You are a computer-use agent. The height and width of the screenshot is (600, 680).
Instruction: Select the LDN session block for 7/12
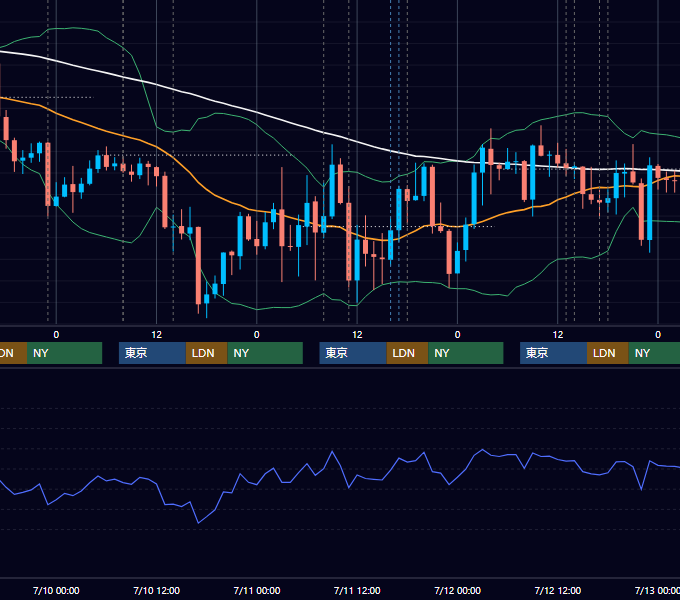[608, 353]
